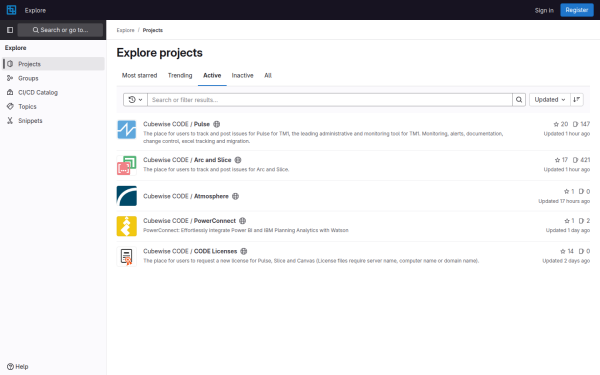This screenshot has width=600, height=375.
Task: Open the Projects sidebar item
Action: [x=53, y=64]
